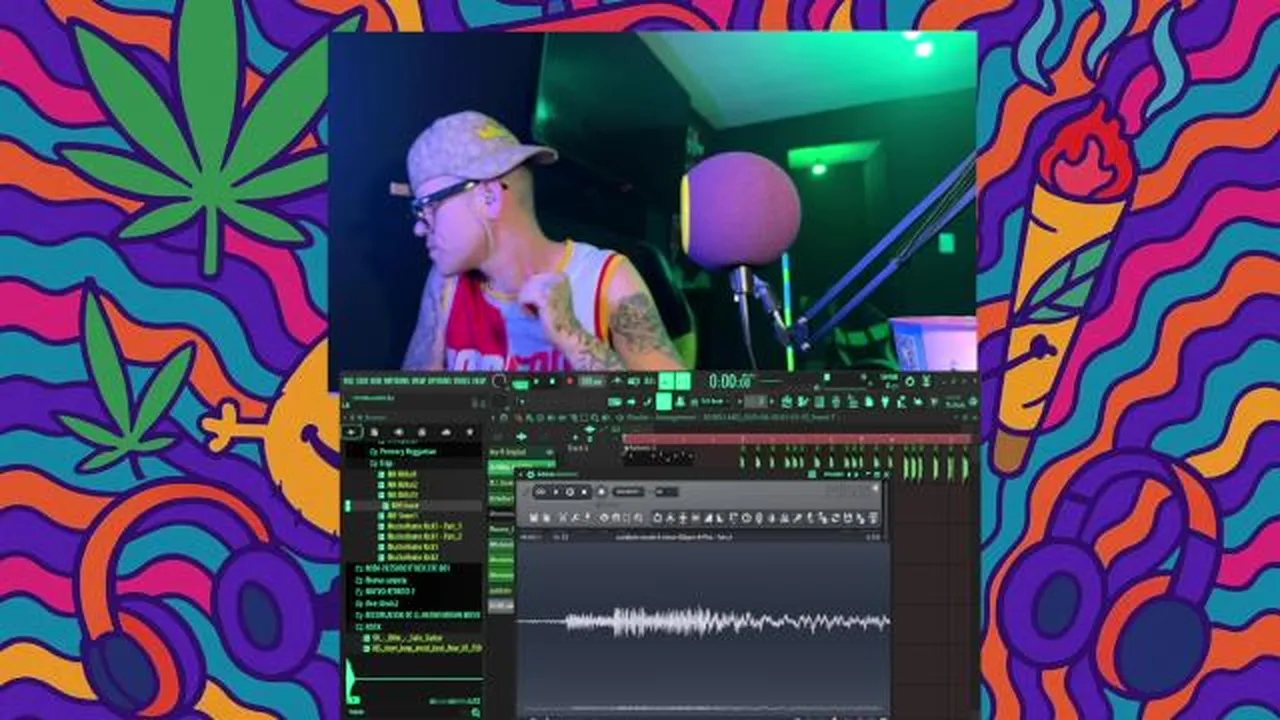Click the Edison stop button
This screenshot has height=720, width=1280.
pos(584,491)
